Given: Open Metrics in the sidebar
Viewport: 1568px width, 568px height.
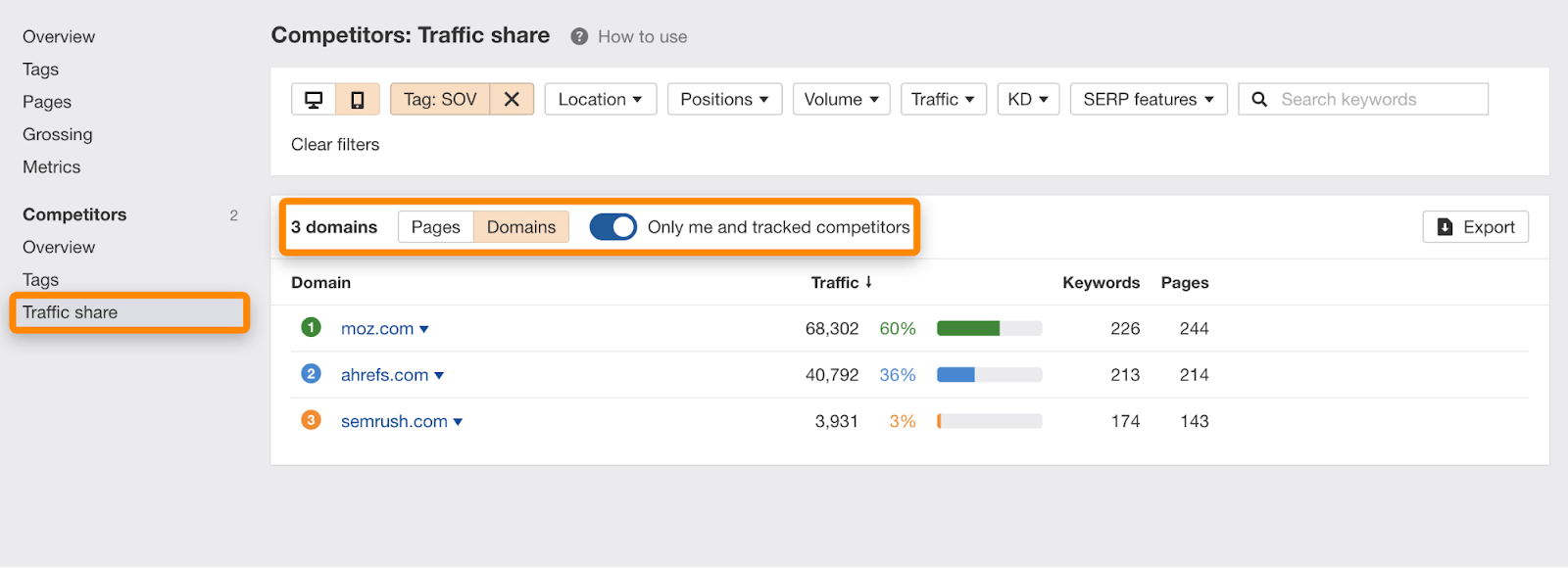Looking at the screenshot, I should tap(52, 166).
